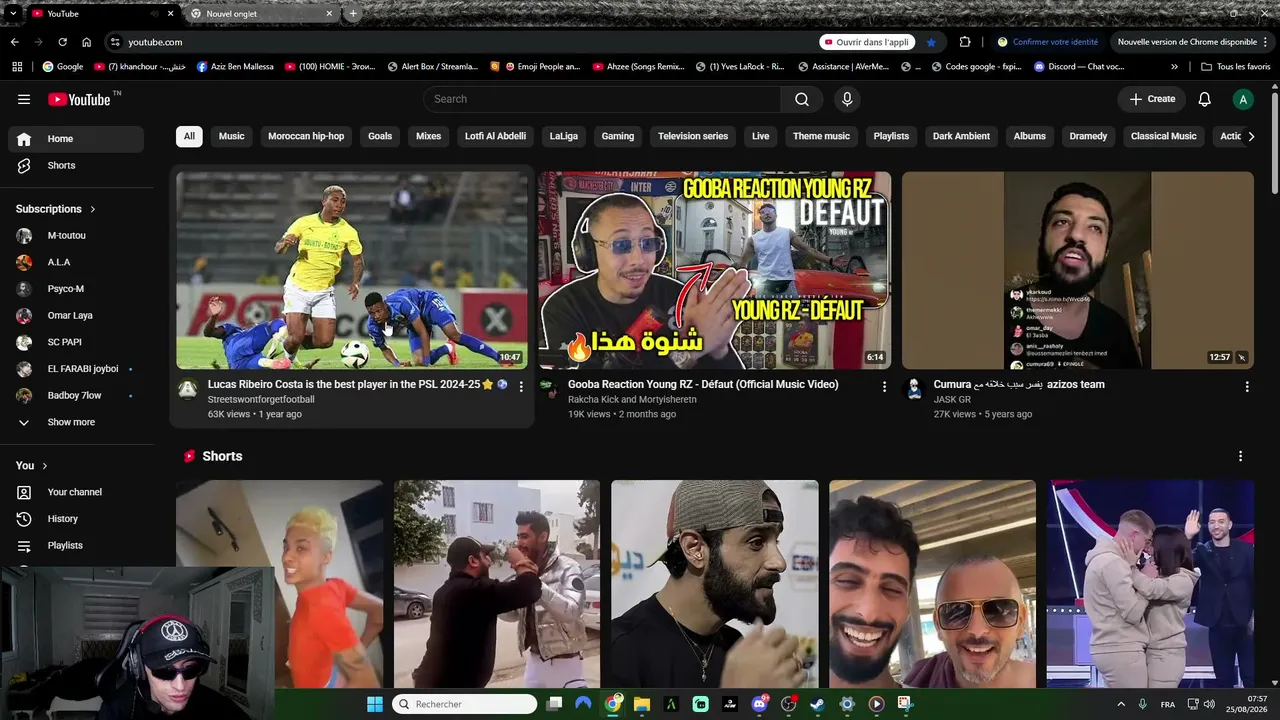Open the Chrome tab search dropdown
Viewport: 1280px width, 720px height.
click(12, 14)
